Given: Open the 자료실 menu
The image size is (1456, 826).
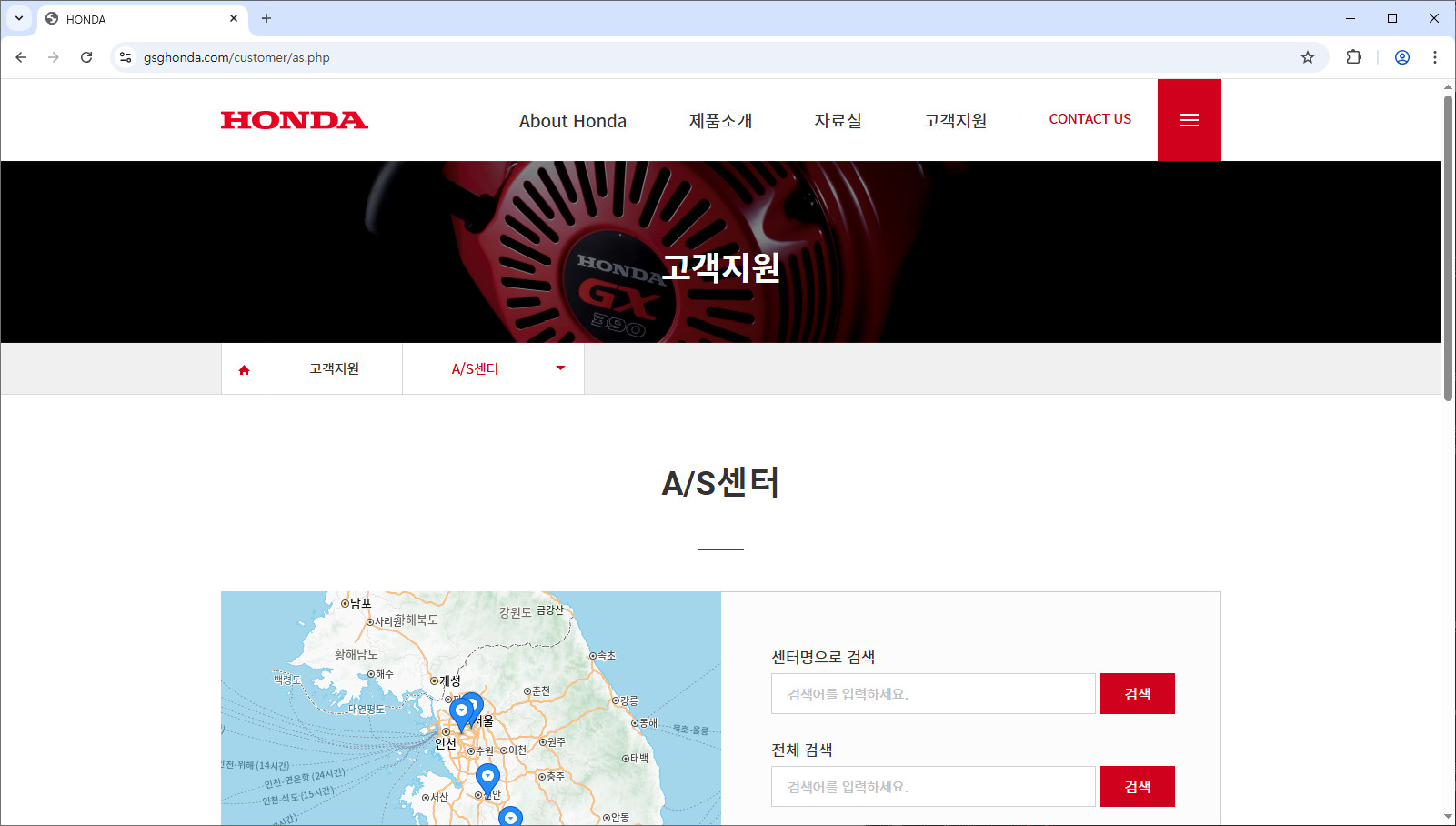Looking at the screenshot, I should coord(838,120).
